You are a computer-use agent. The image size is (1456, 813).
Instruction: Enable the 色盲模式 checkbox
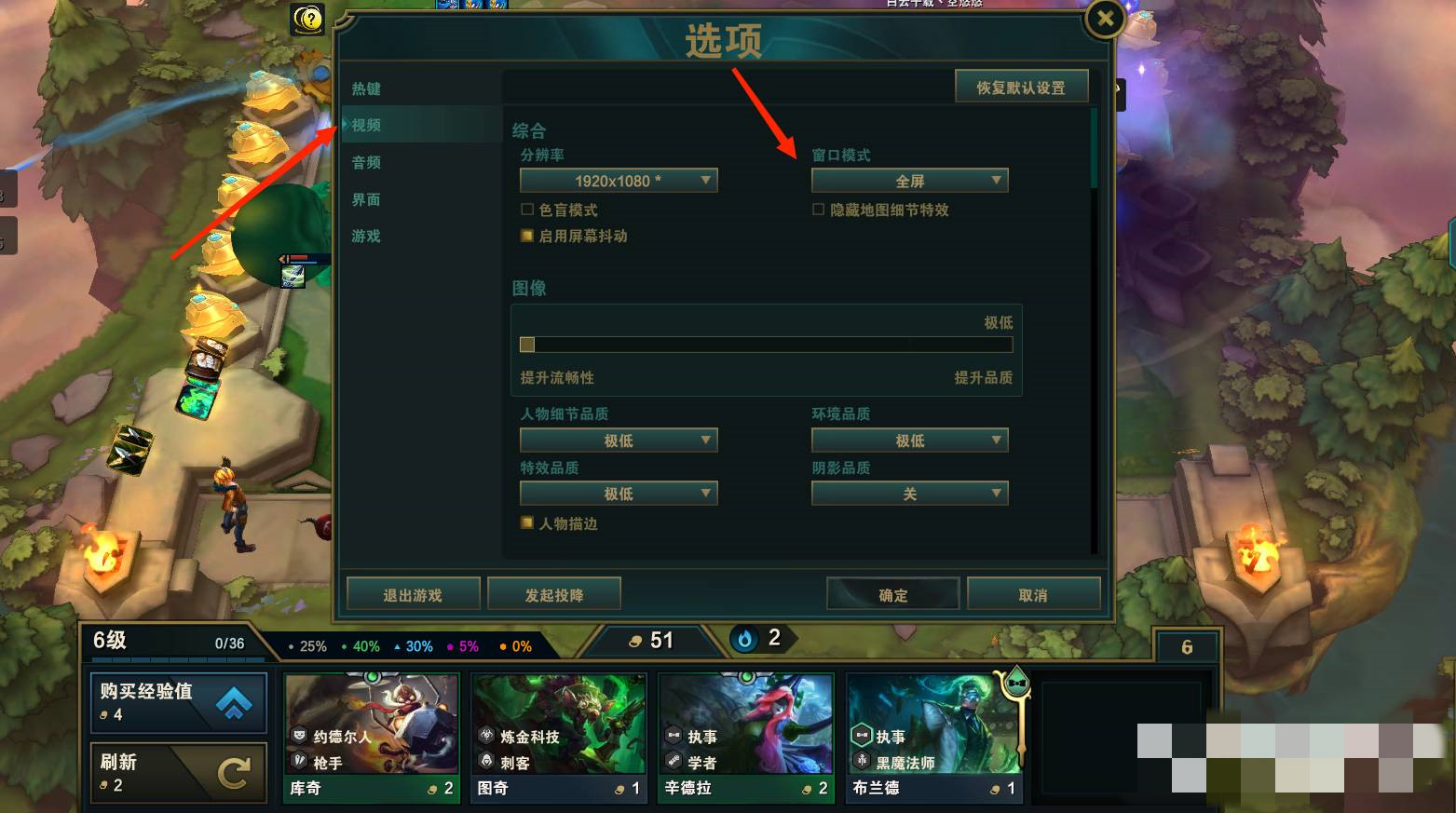click(527, 210)
